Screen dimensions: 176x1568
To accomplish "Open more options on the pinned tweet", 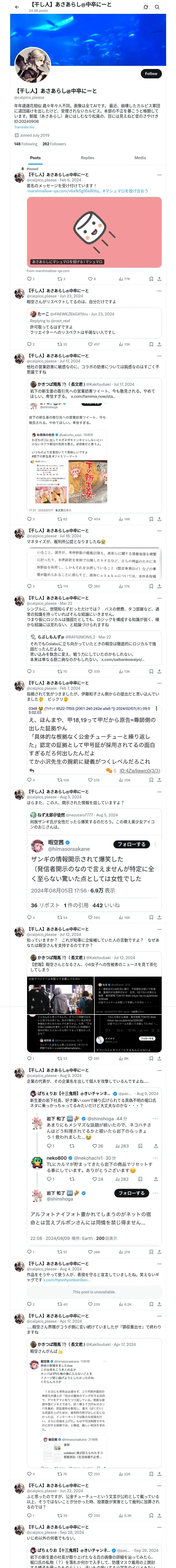I will tap(160, 175).
